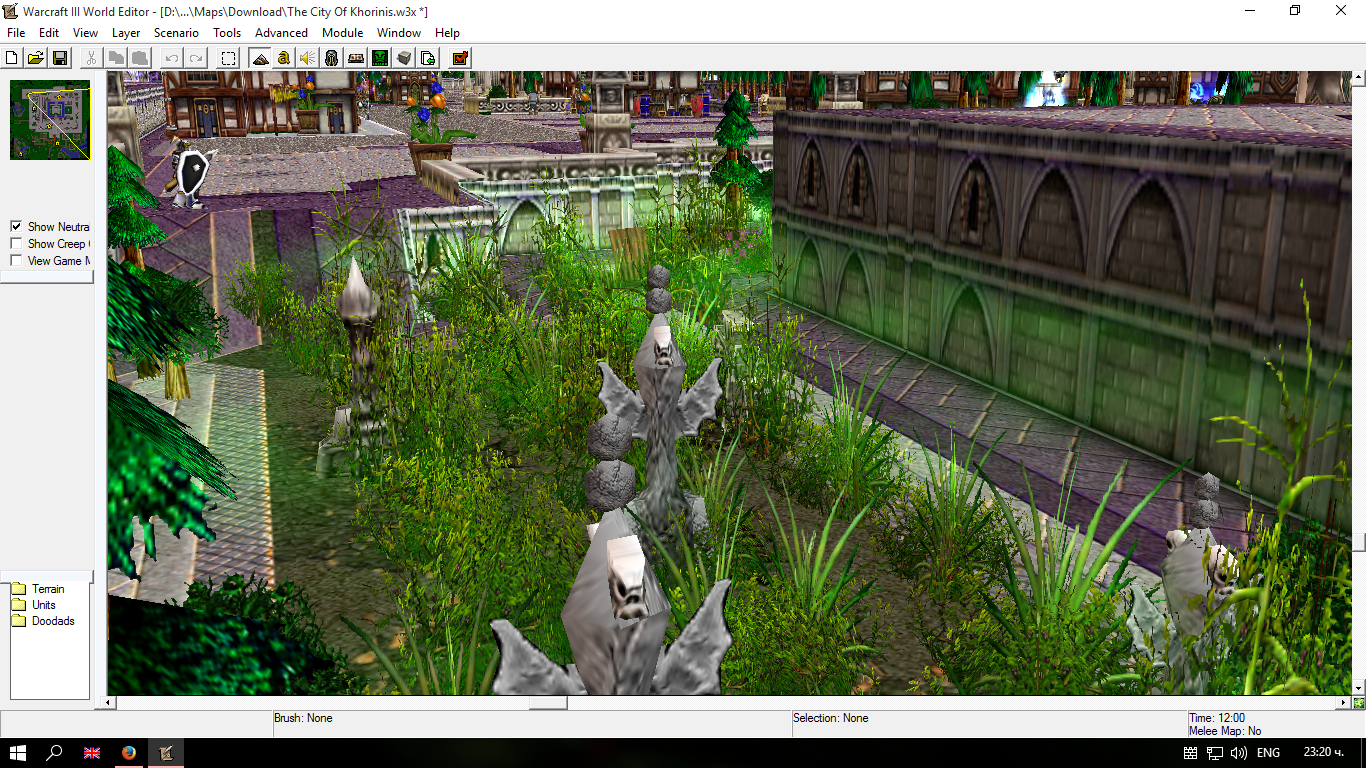This screenshot has width=1366, height=768.
Task: Open the AI Editor green face icon
Action: pyautogui.click(x=380, y=58)
